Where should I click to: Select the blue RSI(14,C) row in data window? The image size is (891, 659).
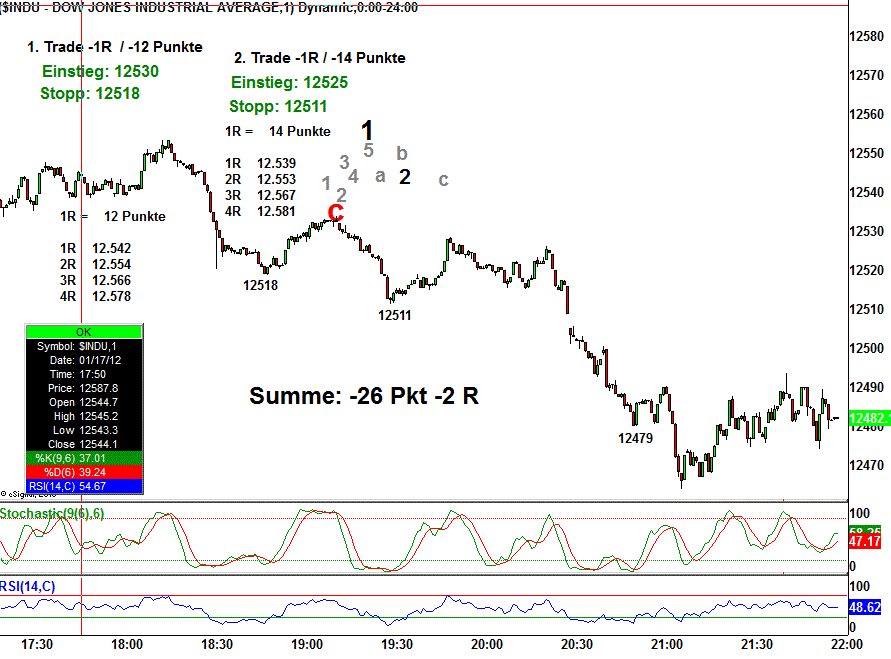click(x=83, y=485)
